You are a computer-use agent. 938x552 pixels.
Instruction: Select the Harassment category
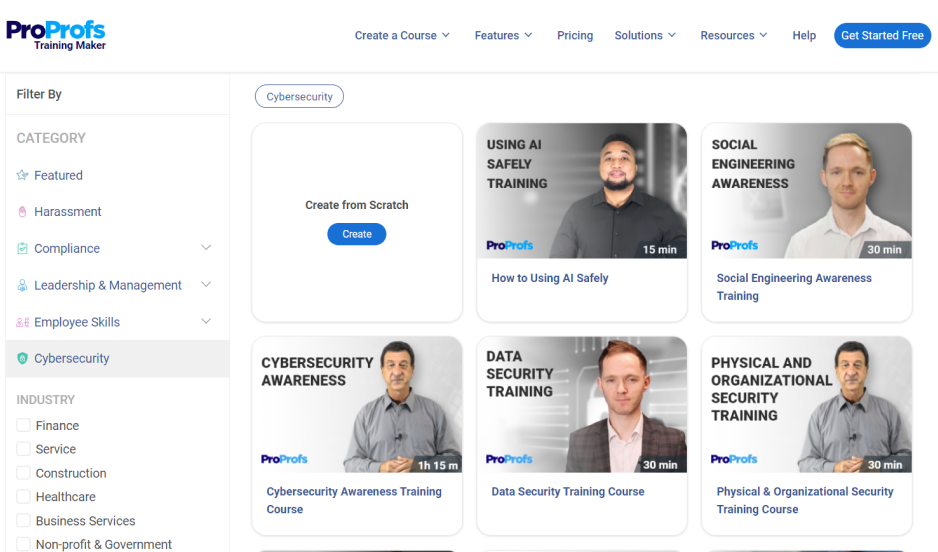tap(68, 212)
